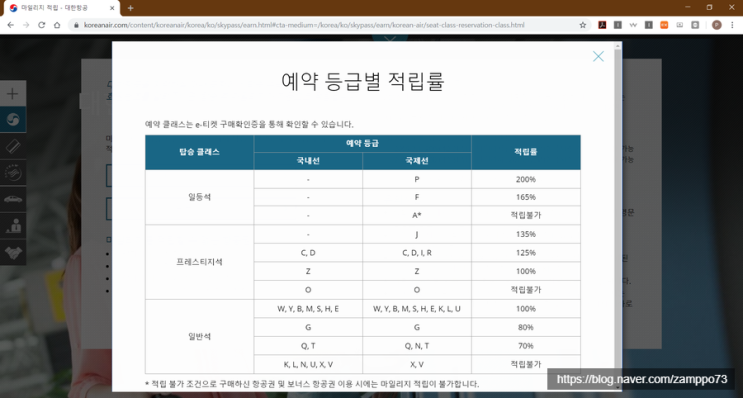Click the domestic C, D cell
The height and width of the screenshot is (398, 743).
point(308,253)
